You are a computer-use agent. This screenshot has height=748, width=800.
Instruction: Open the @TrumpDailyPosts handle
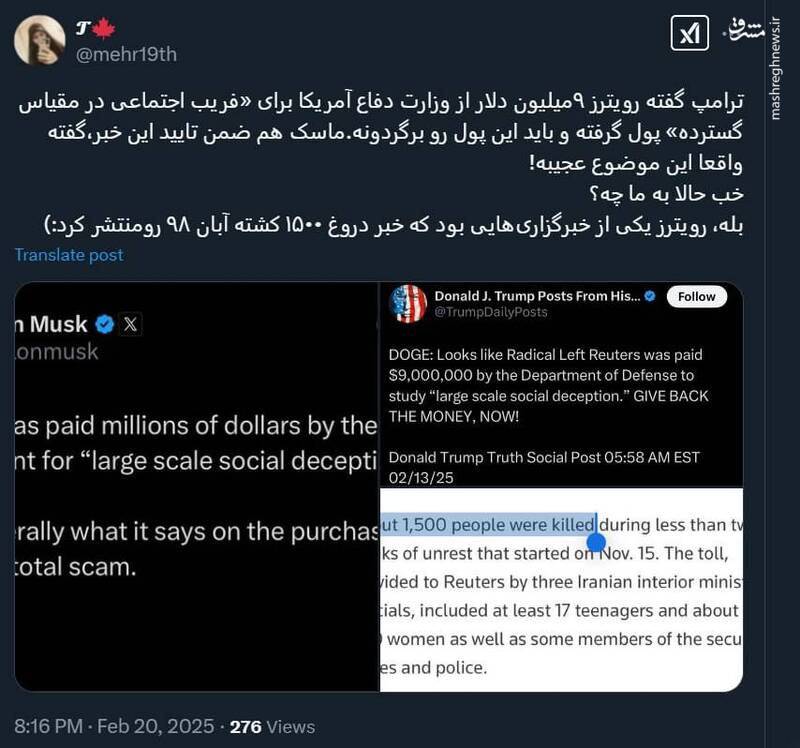click(x=490, y=313)
